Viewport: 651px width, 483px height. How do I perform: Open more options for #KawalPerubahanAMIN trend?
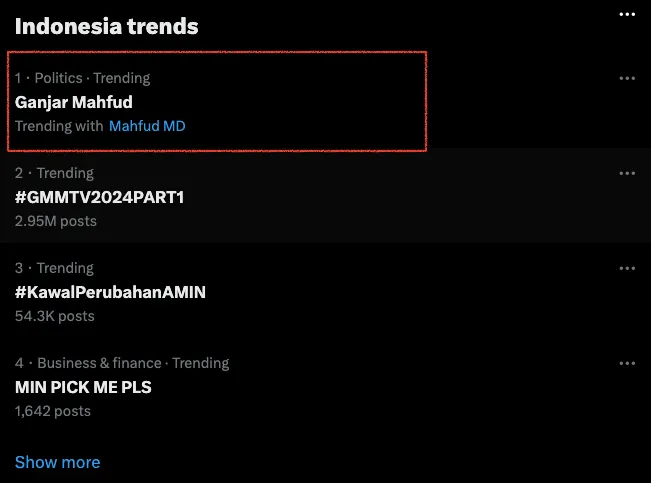627,268
